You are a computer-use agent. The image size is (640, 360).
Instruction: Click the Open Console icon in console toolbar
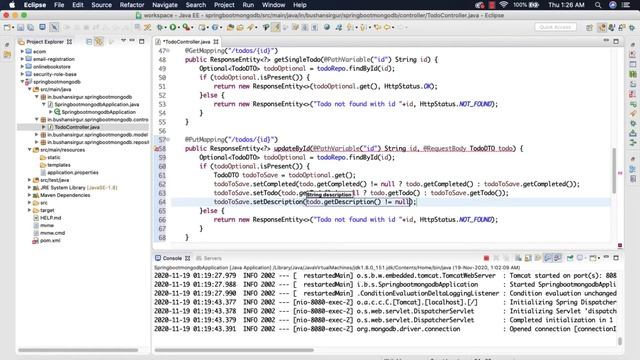(593, 258)
